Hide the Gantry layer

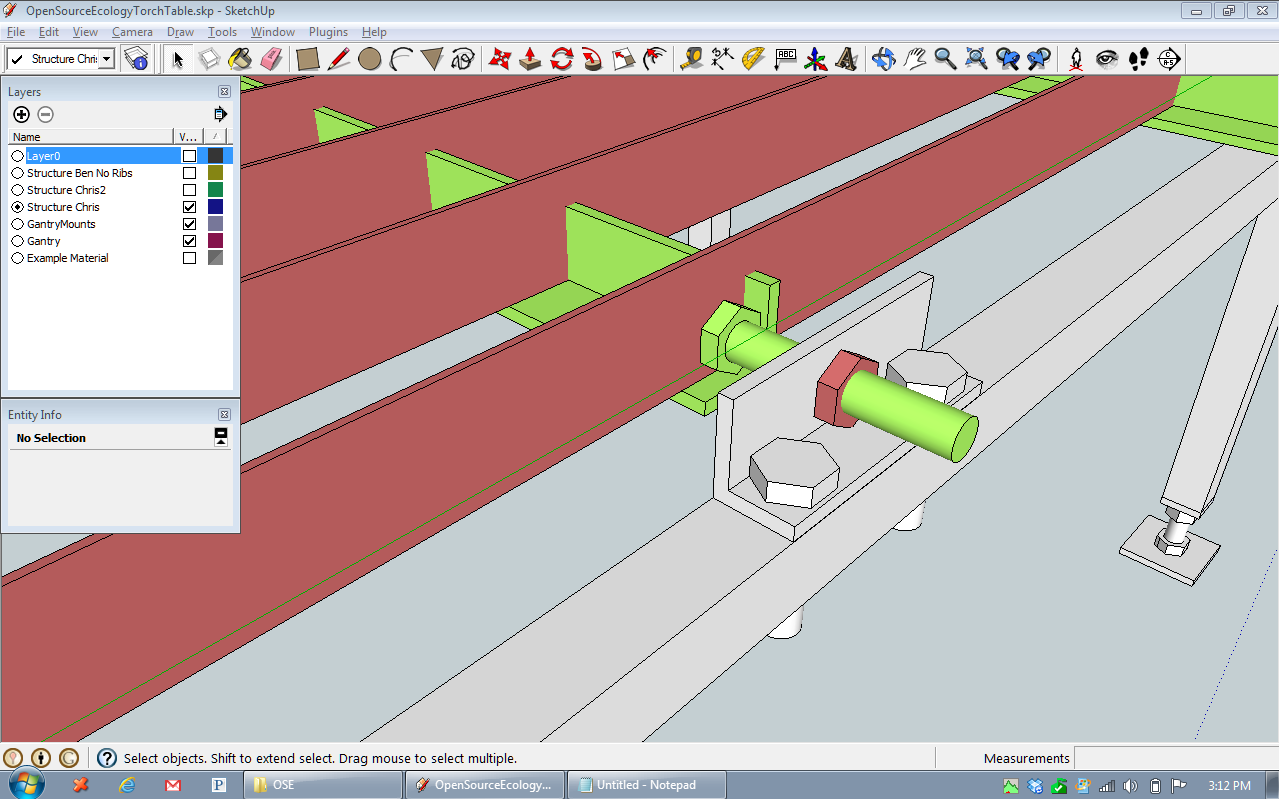pyautogui.click(x=189, y=241)
